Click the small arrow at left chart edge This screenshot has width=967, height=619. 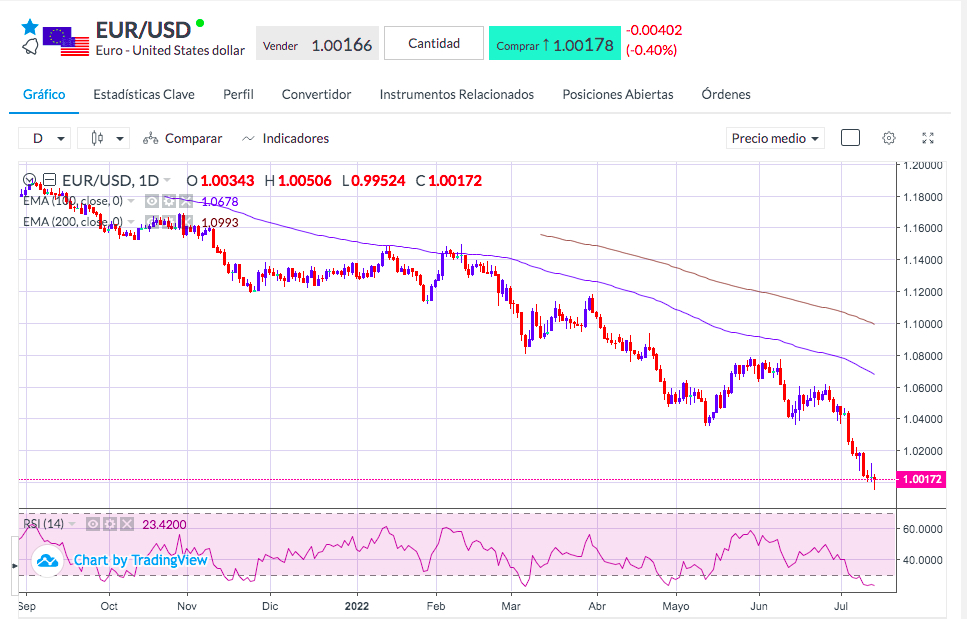click(15, 565)
